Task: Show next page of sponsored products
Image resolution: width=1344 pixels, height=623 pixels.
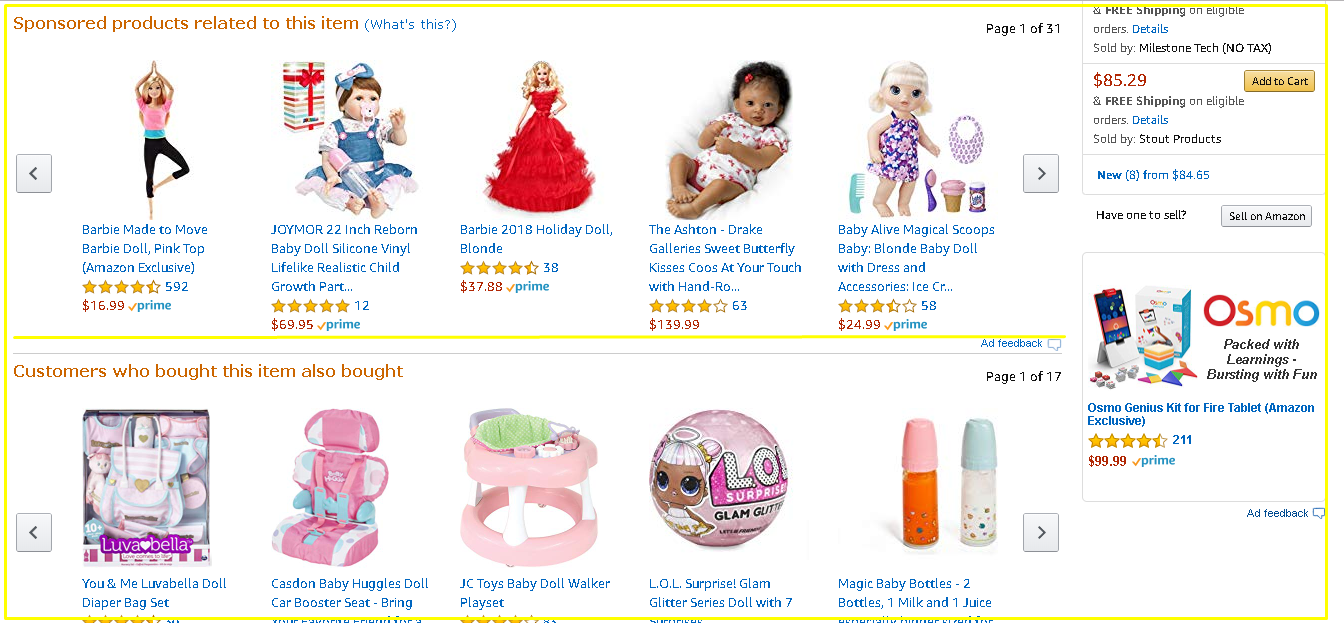Action: point(1041,174)
